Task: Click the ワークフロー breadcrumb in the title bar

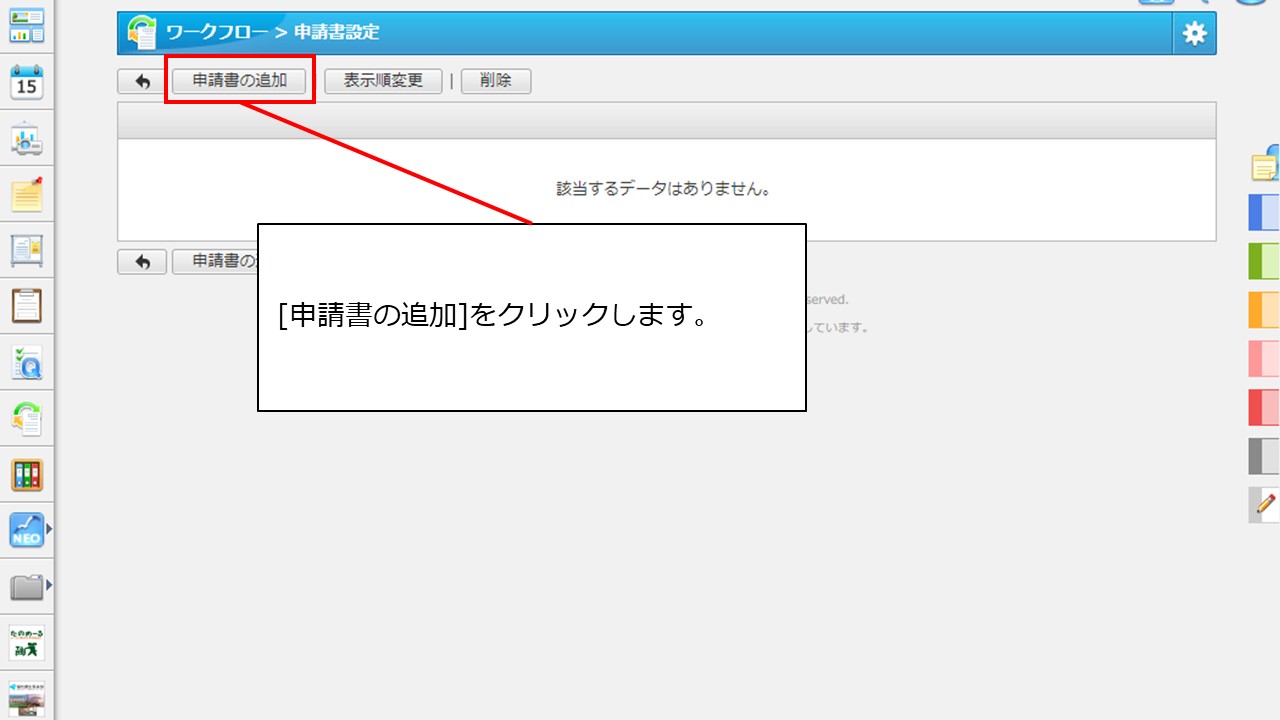Action: pyautogui.click(x=216, y=33)
